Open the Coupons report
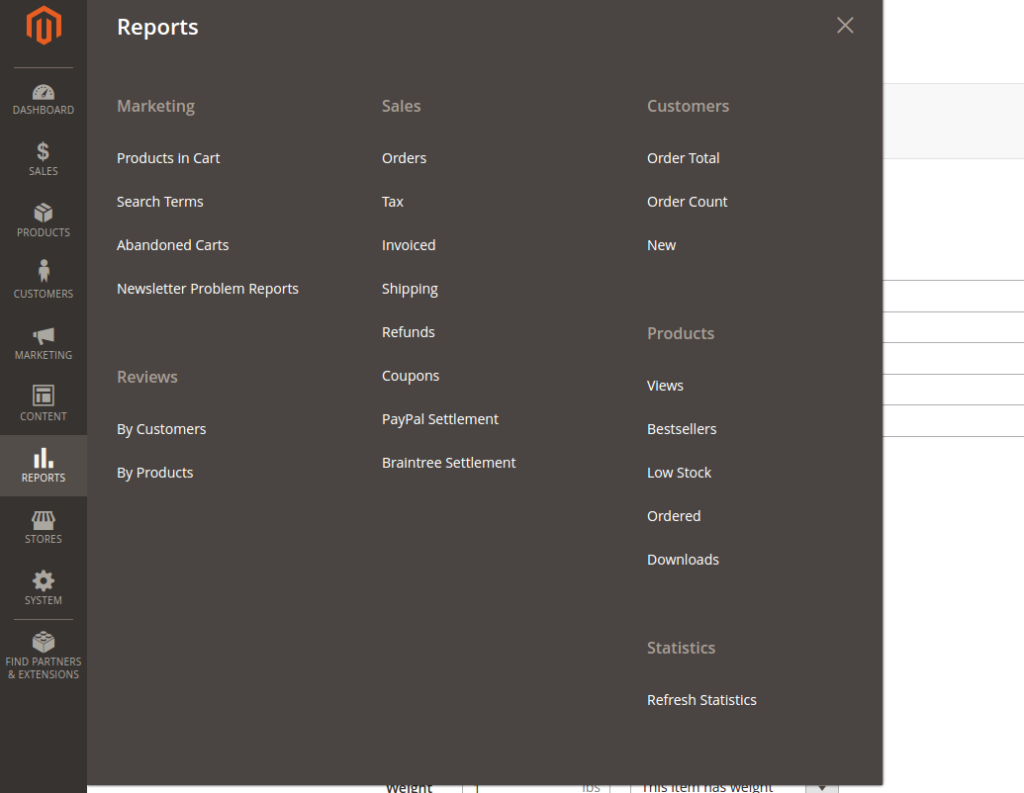Image resolution: width=1024 pixels, height=793 pixels. (x=410, y=376)
